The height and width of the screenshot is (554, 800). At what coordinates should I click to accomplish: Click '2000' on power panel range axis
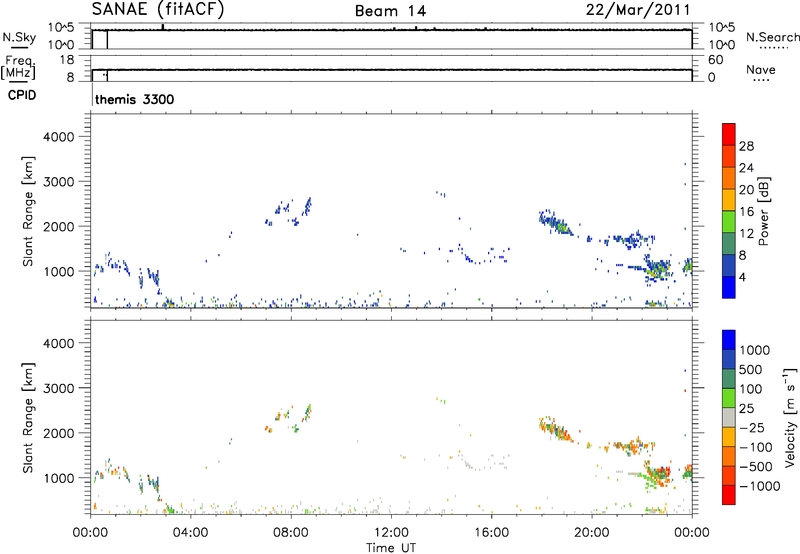(x=59, y=226)
